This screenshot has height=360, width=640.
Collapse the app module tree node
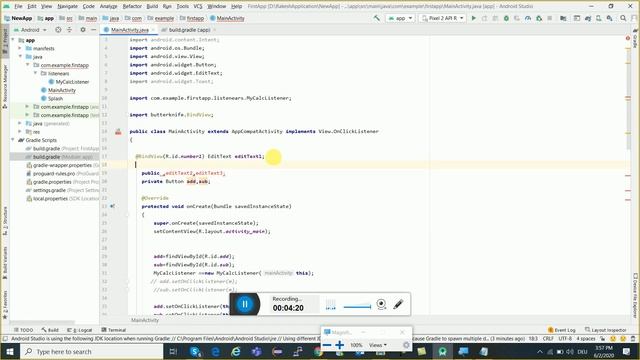pos(13,40)
